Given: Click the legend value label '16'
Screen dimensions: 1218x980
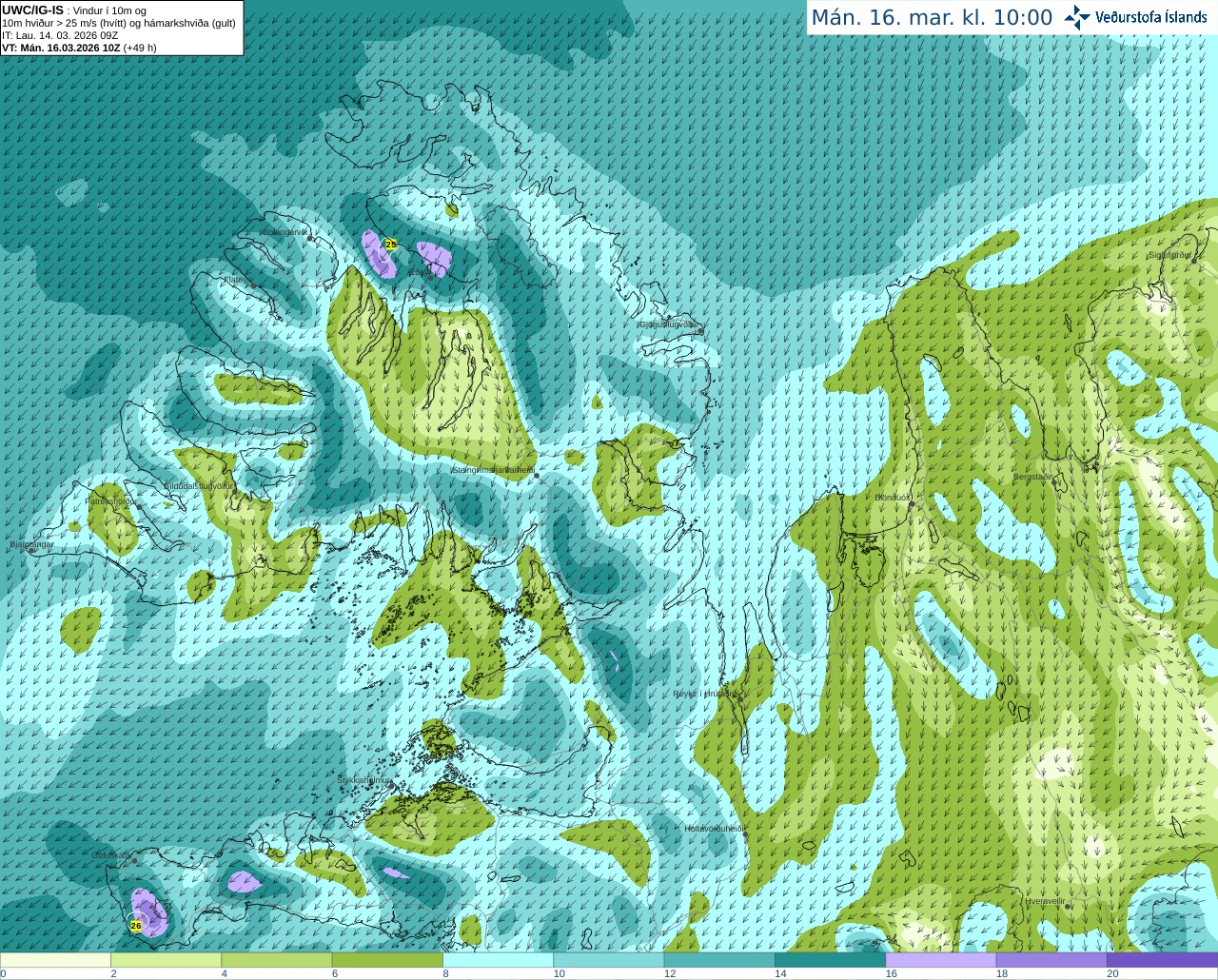Looking at the screenshot, I should (892, 973).
